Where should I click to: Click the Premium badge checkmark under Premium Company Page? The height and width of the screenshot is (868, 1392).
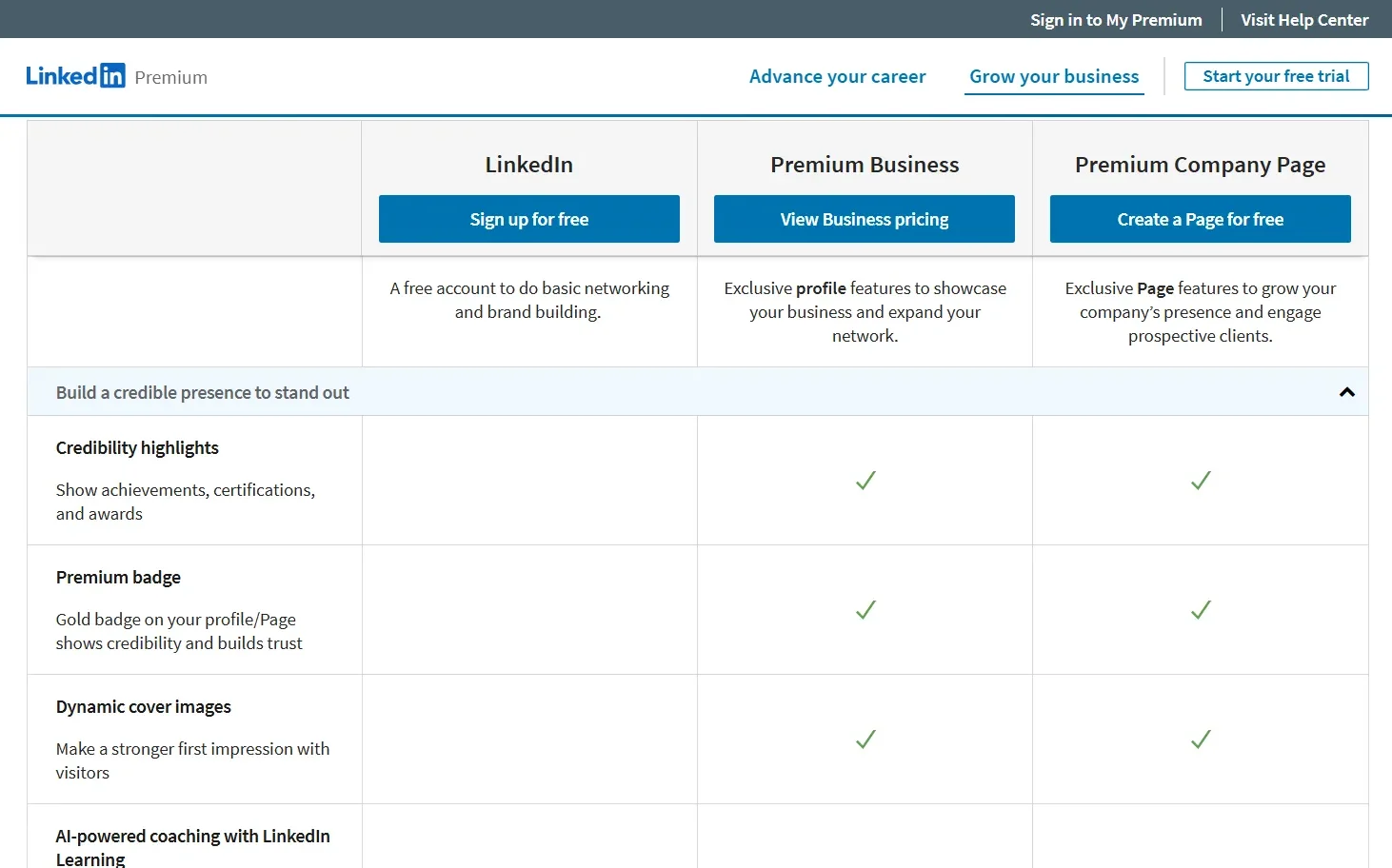point(1200,610)
